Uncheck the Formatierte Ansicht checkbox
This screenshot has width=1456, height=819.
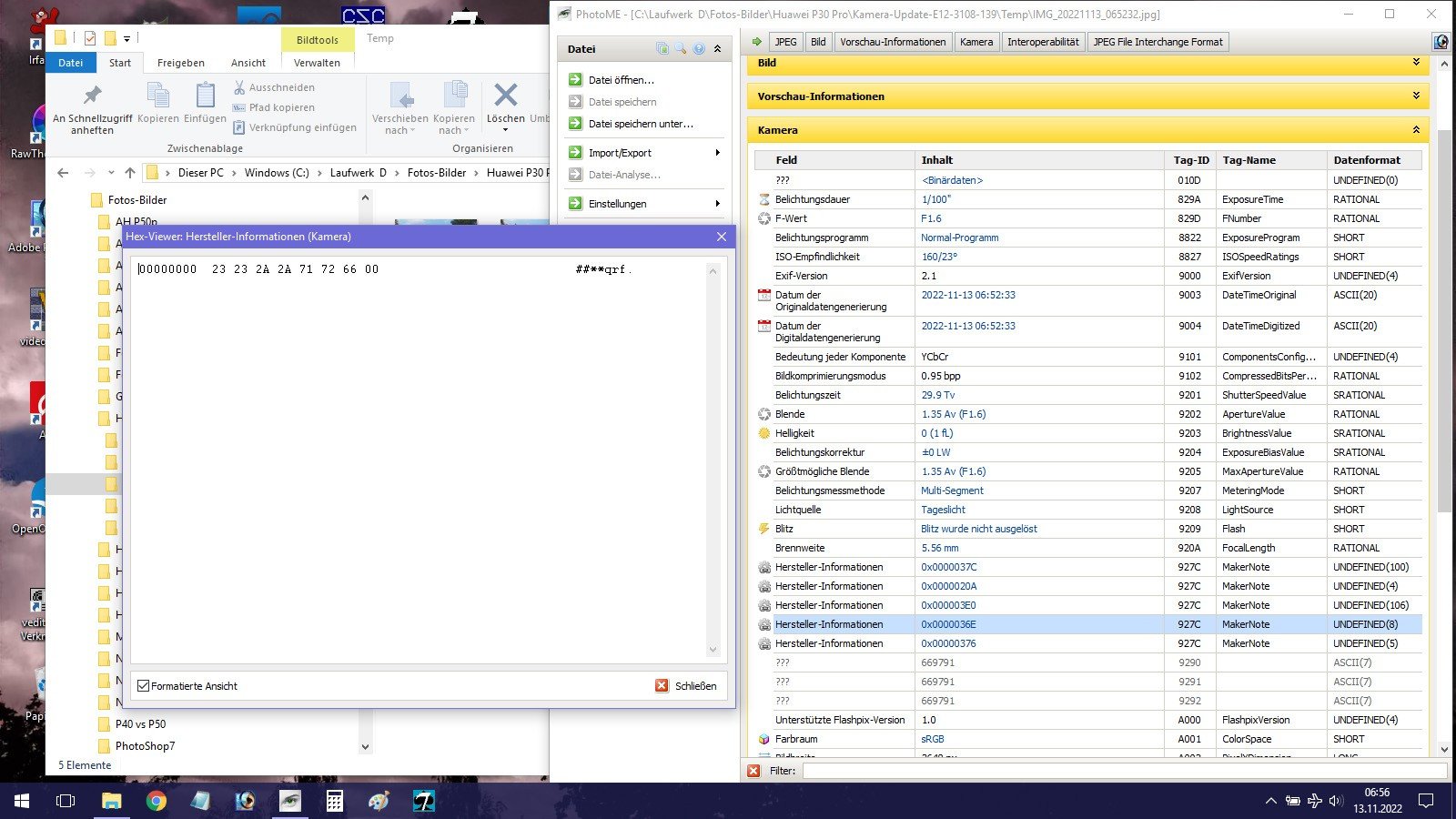pos(143,686)
